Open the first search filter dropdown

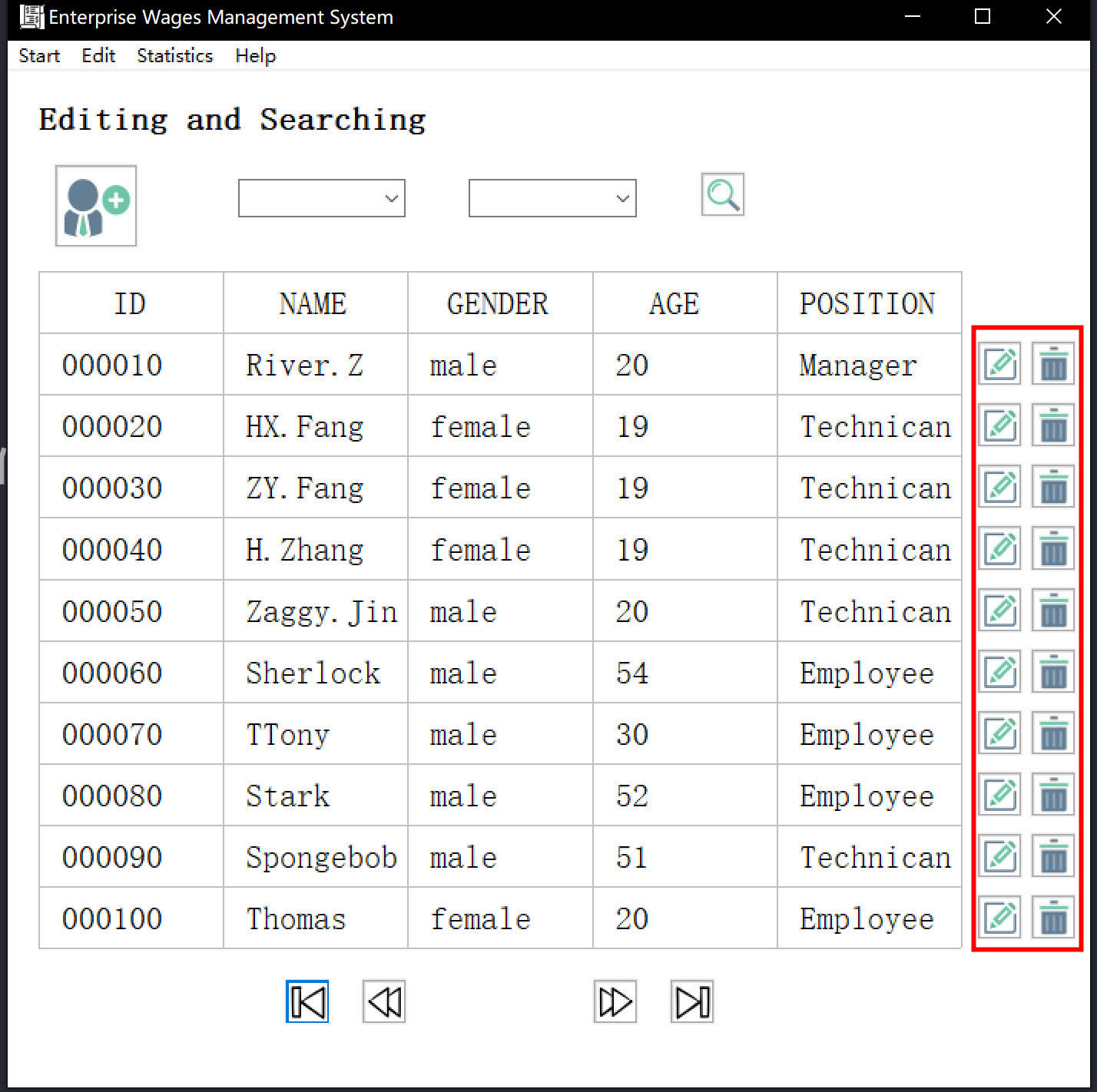[321, 197]
